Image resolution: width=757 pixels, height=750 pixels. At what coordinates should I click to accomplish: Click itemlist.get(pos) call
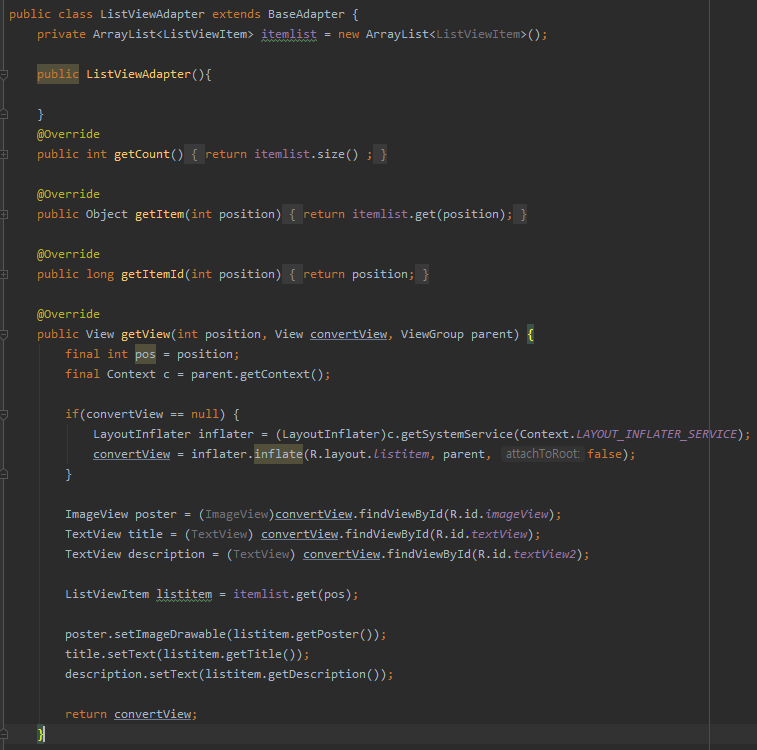pos(292,594)
